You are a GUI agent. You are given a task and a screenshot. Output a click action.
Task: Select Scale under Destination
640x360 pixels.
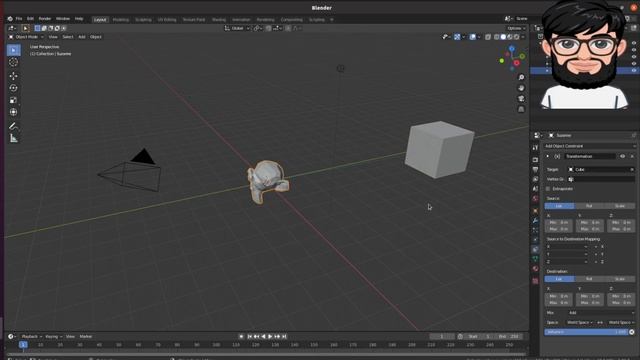tap(620, 279)
